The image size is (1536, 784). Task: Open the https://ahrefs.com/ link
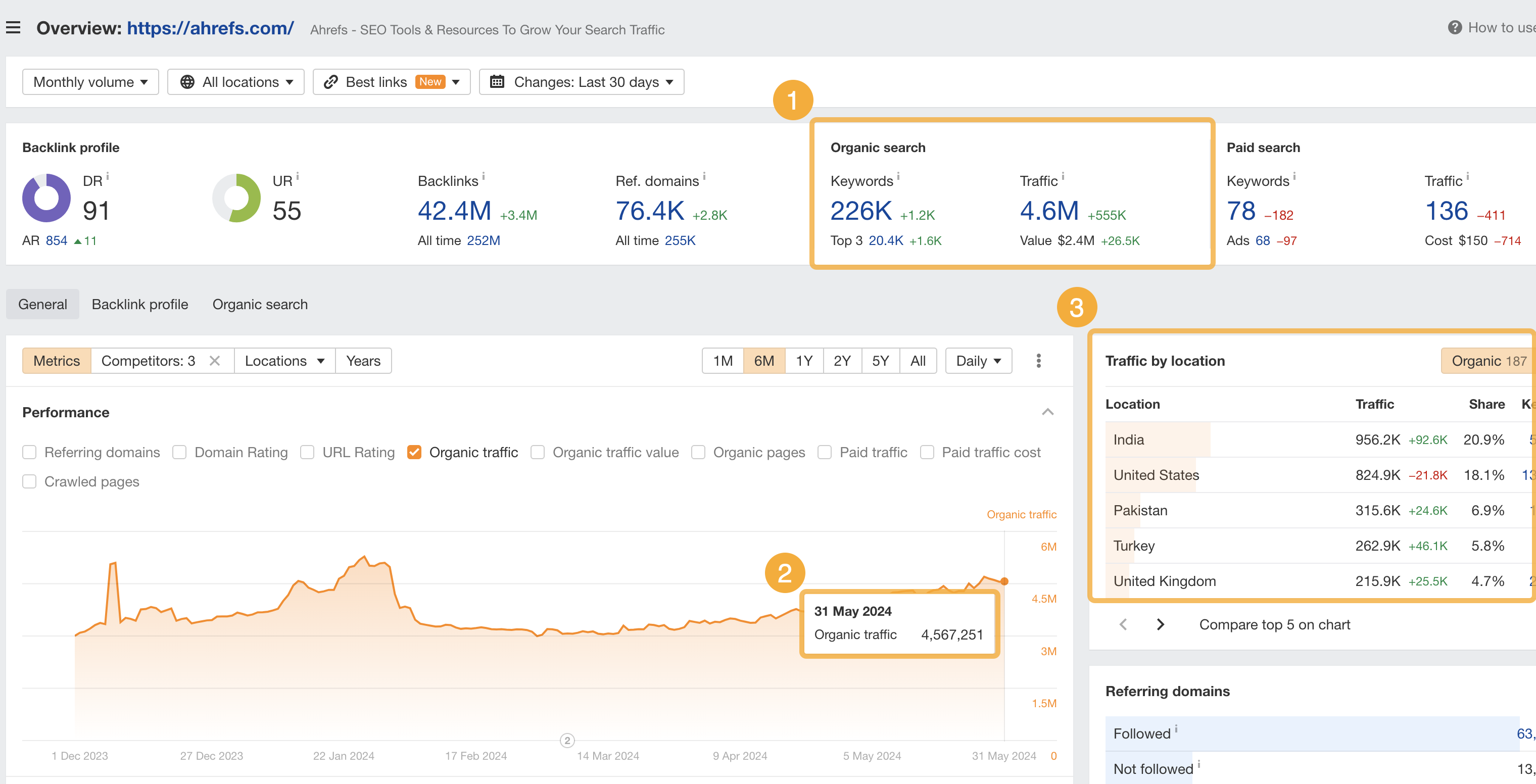point(210,28)
